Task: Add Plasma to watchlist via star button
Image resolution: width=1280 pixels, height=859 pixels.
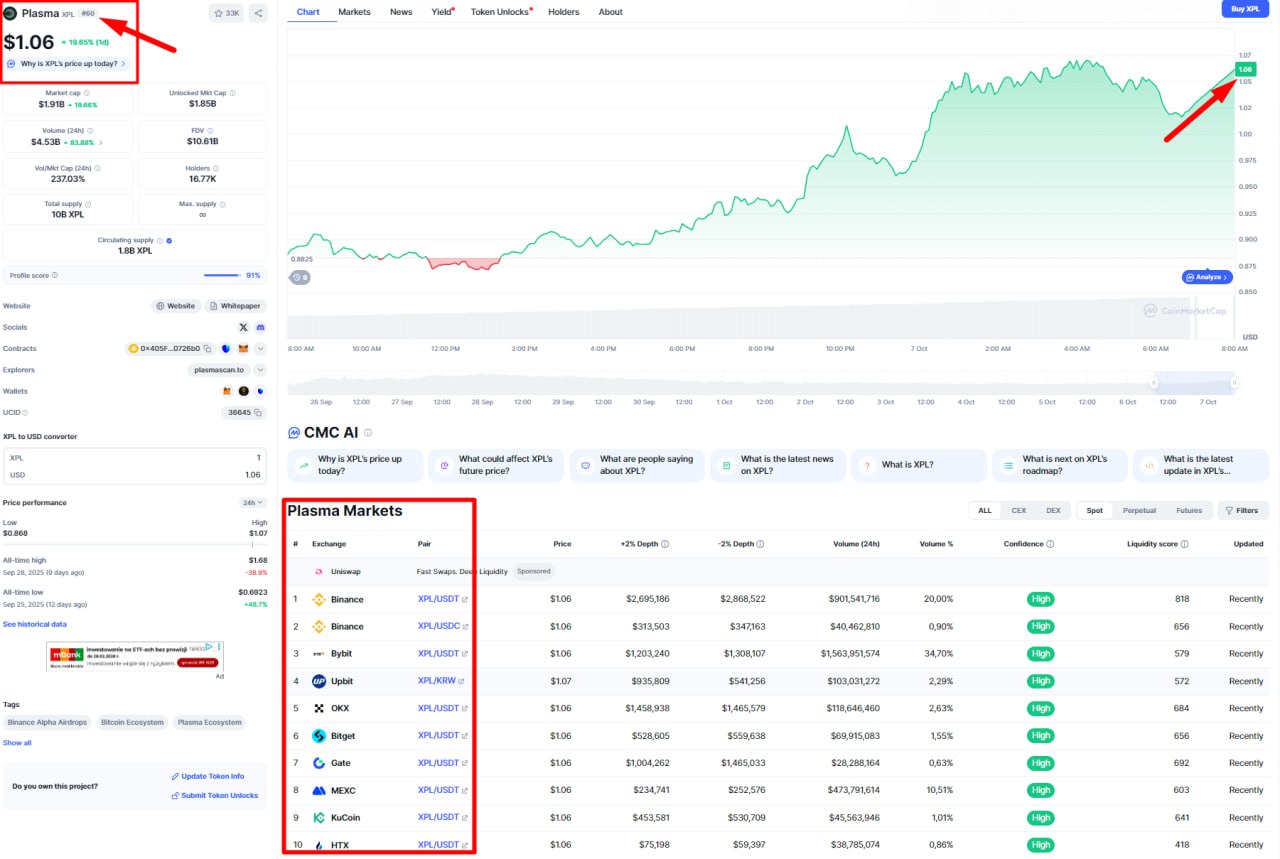Action: pos(225,13)
